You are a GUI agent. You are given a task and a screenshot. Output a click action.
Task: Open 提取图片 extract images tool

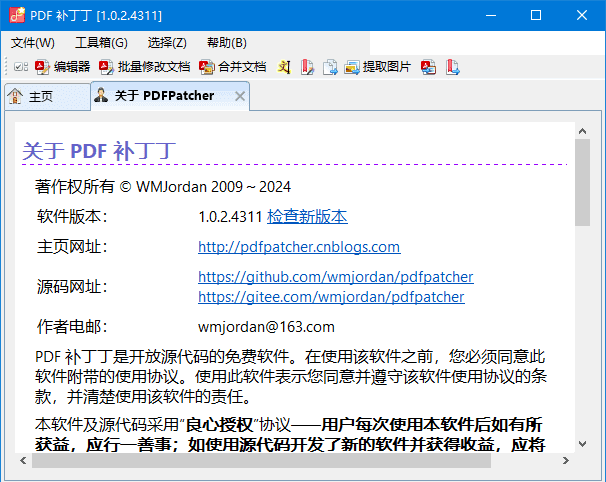point(377,67)
